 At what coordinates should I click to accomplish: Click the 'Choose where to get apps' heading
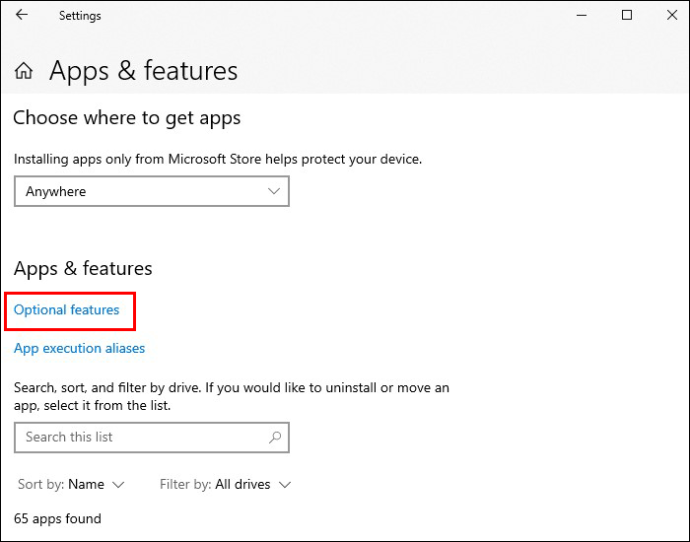pyautogui.click(x=127, y=118)
